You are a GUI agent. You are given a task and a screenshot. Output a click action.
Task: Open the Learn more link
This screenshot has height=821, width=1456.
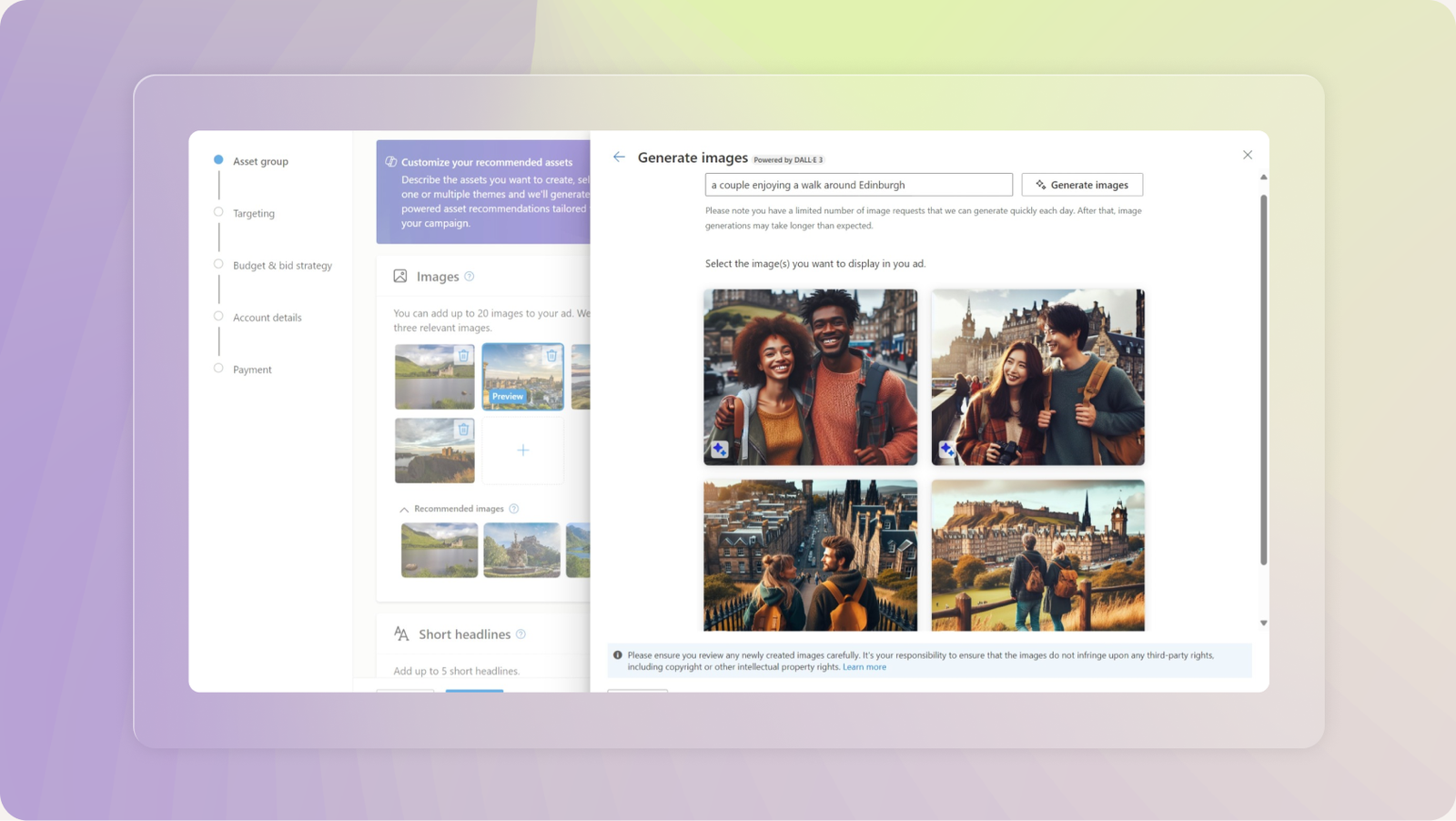864,666
